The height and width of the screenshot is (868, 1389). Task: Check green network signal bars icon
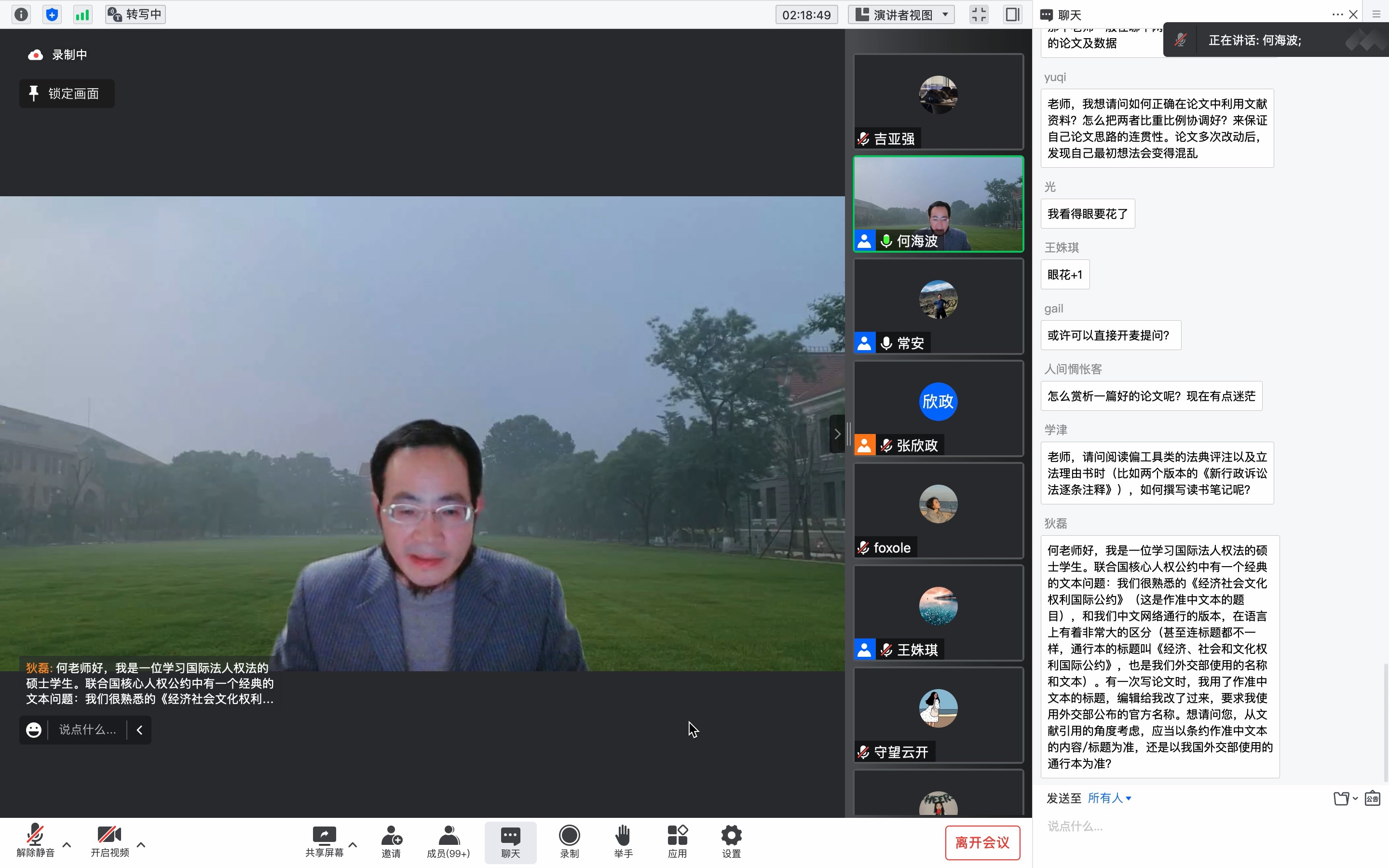[x=82, y=14]
